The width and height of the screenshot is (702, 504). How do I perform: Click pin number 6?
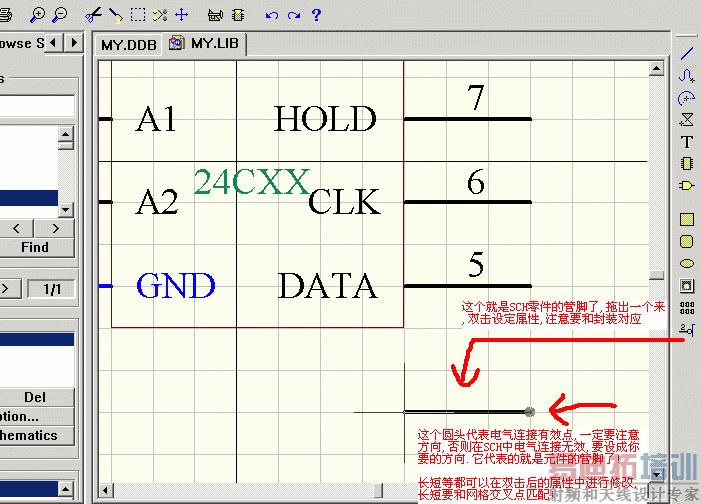476,181
